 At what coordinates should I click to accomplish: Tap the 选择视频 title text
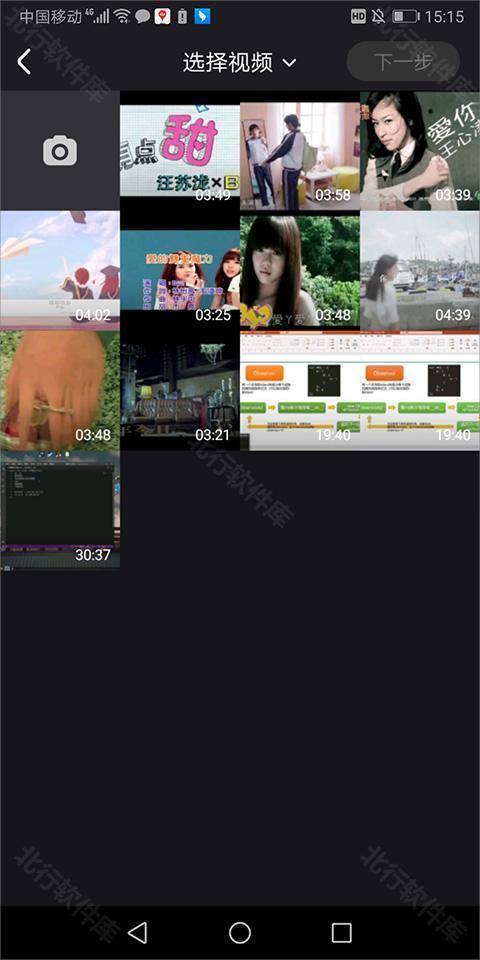click(228, 62)
